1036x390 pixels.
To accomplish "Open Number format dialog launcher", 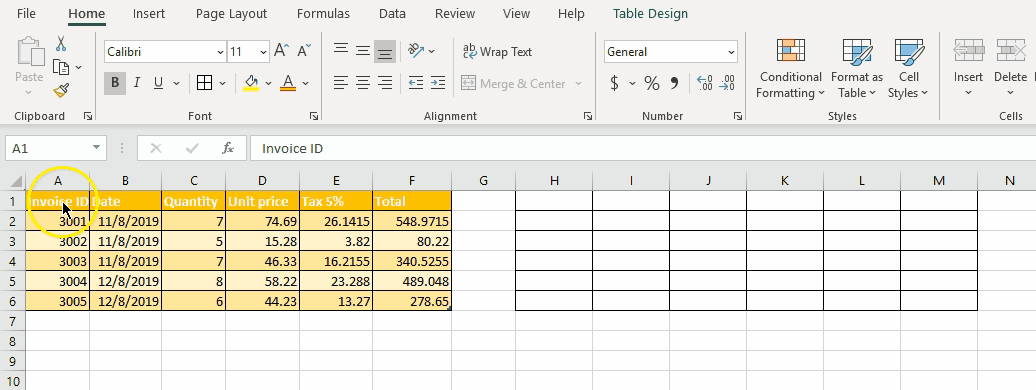I will tap(737, 116).
